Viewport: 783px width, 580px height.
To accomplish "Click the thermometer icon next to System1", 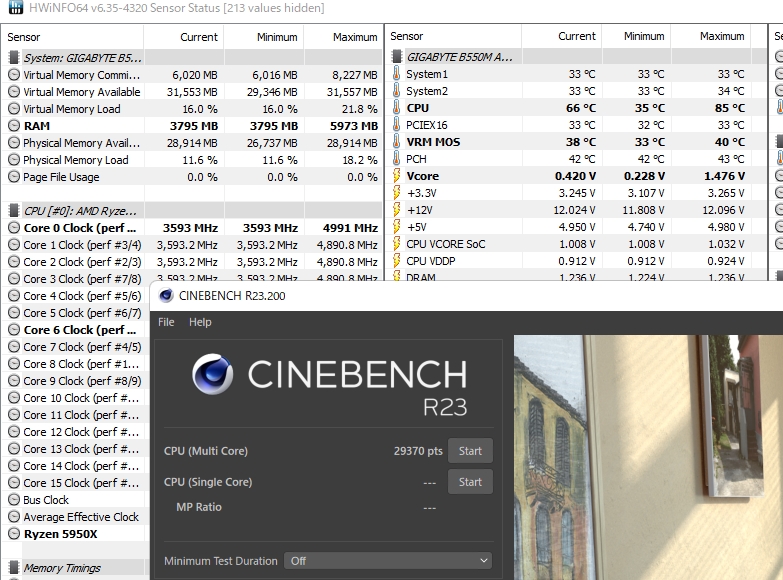I will tap(396, 73).
